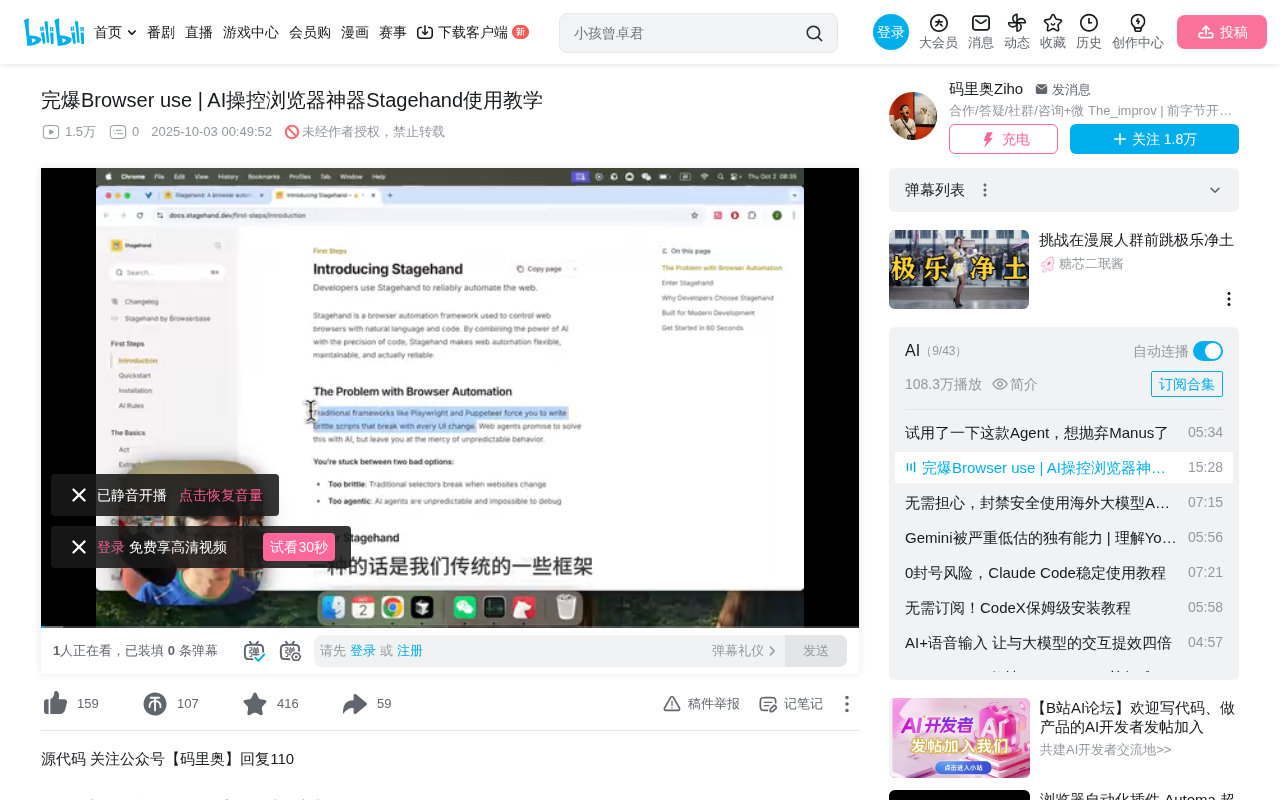Click 订阅合集 subscribe button

click(1187, 384)
